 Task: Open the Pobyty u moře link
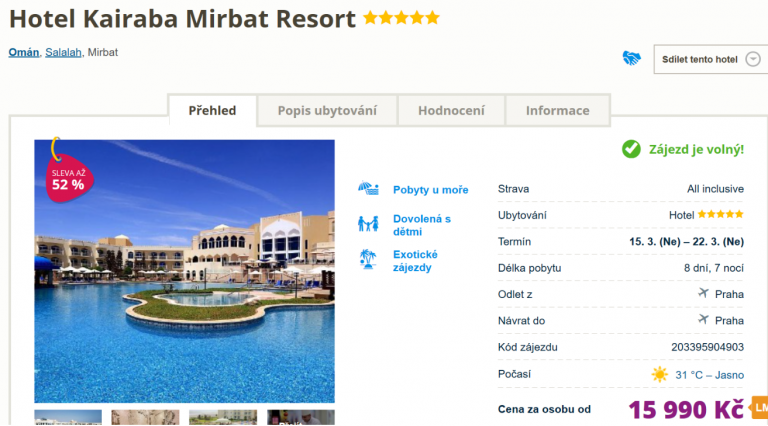(x=431, y=190)
